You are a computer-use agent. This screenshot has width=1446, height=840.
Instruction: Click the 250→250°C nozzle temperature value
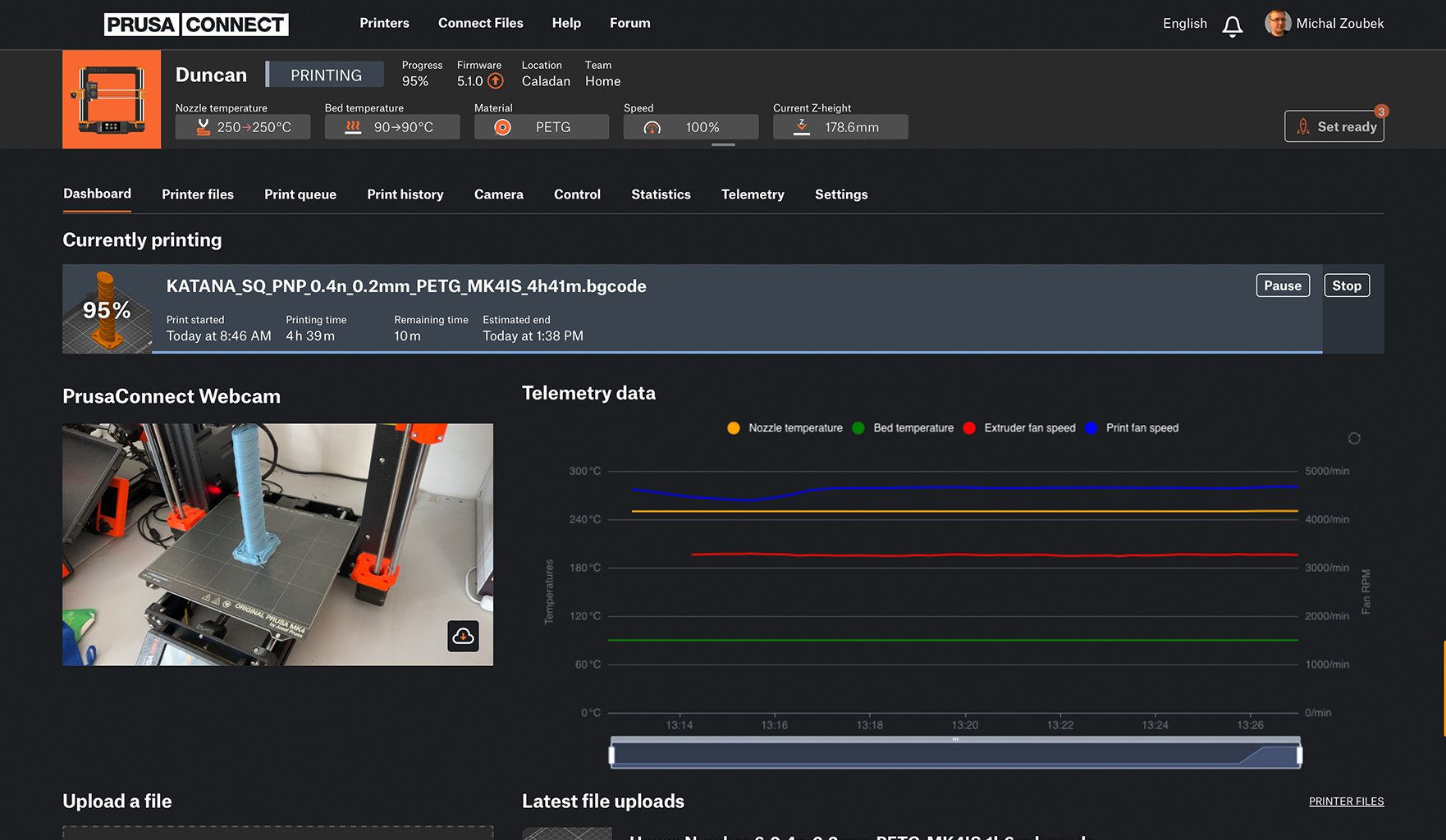click(254, 127)
